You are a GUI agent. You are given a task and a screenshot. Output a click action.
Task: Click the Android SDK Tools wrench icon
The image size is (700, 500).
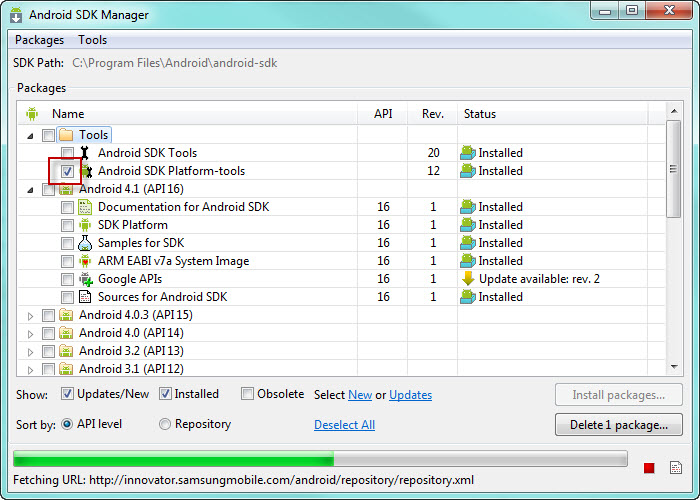[84, 153]
